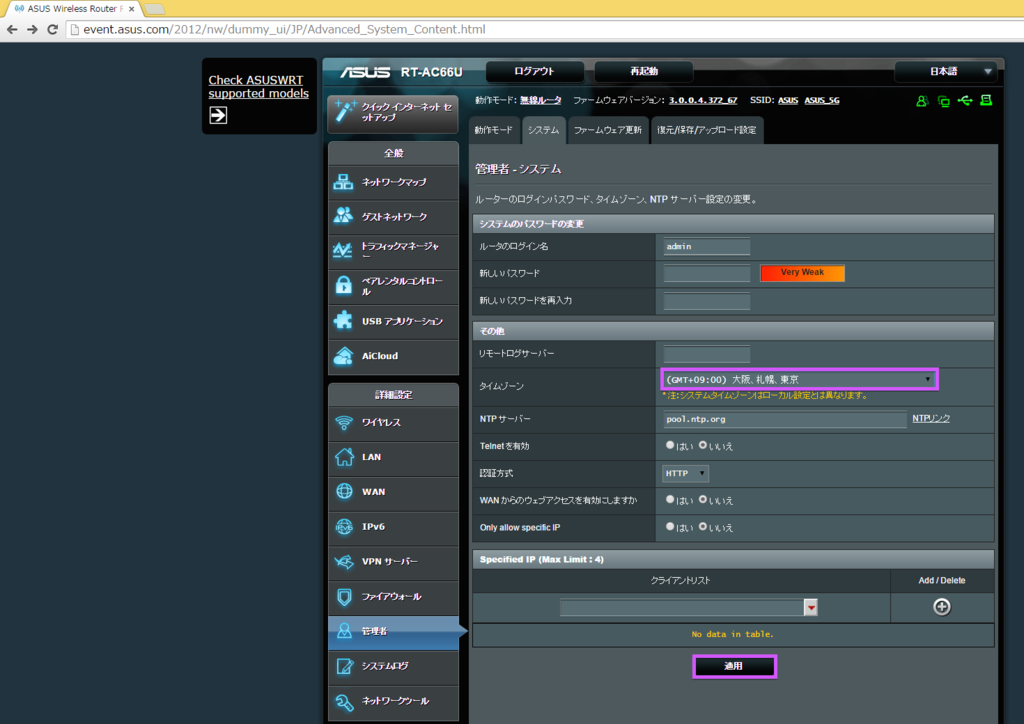Open the USB アプリケーション puzzle icon
This screenshot has width=1024, height=724.
343,320
